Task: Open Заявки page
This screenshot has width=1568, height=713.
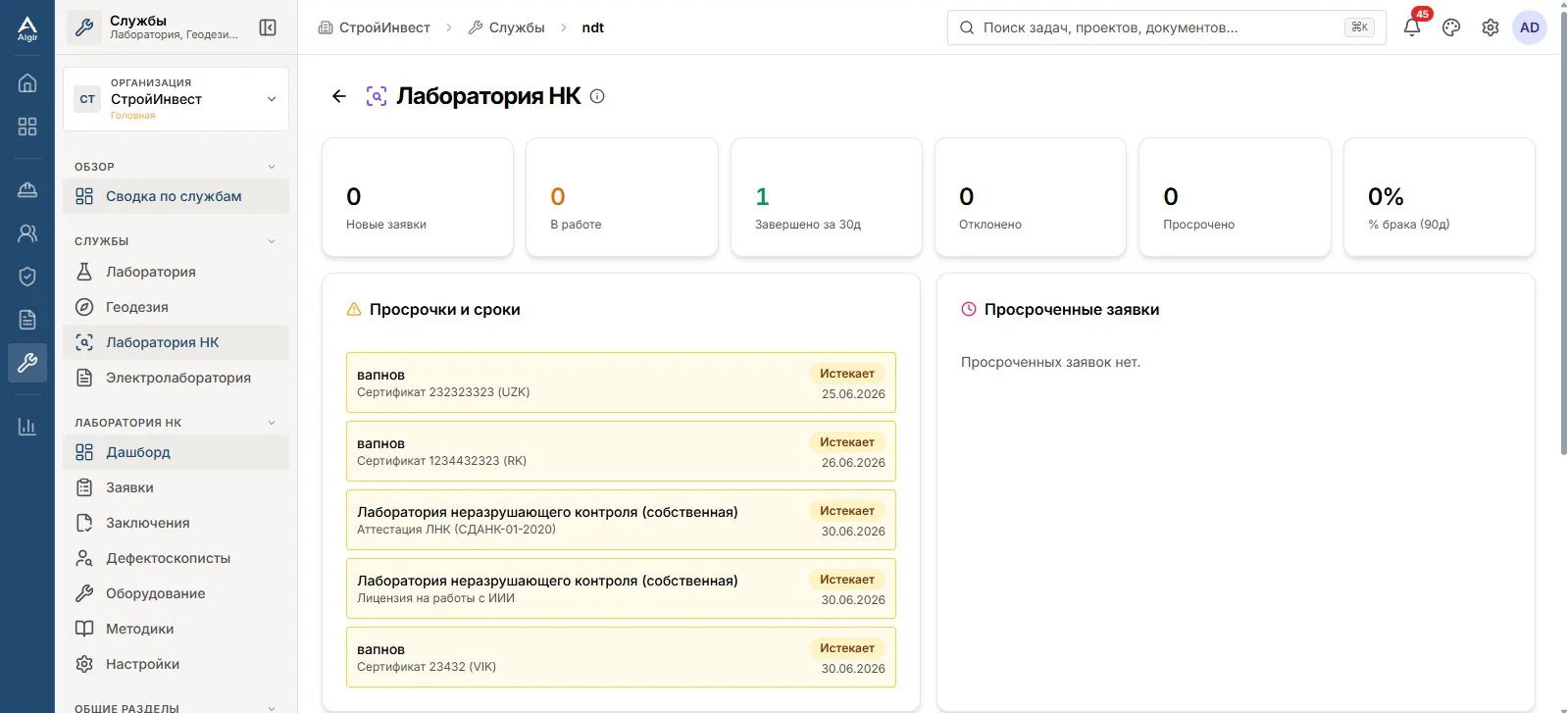Action: point(177,487)
